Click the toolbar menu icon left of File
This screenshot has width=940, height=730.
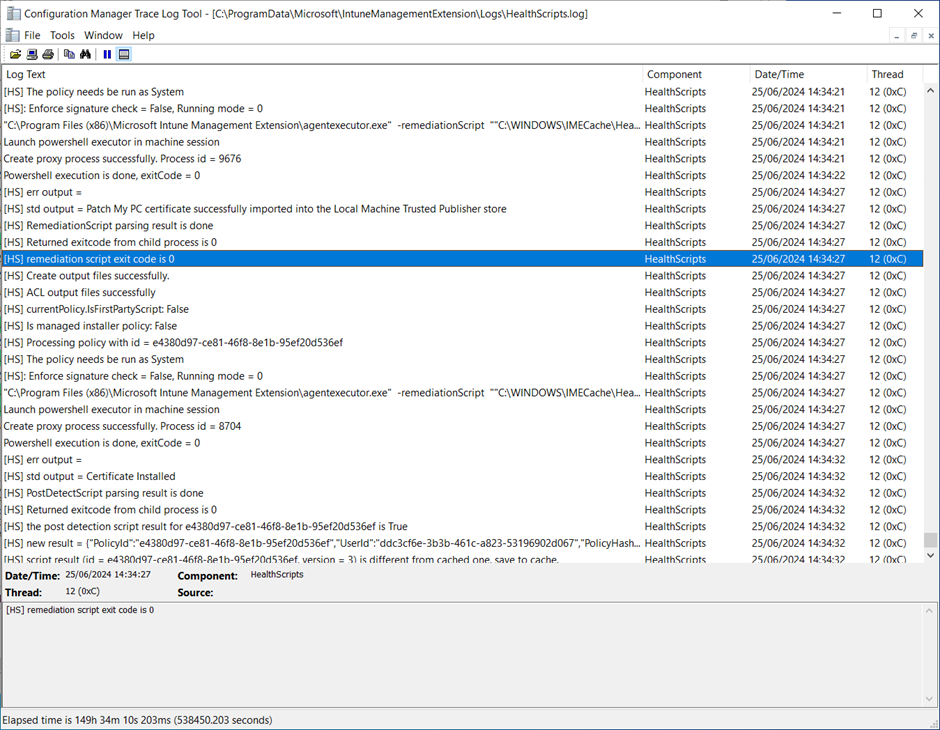[14, 34]
